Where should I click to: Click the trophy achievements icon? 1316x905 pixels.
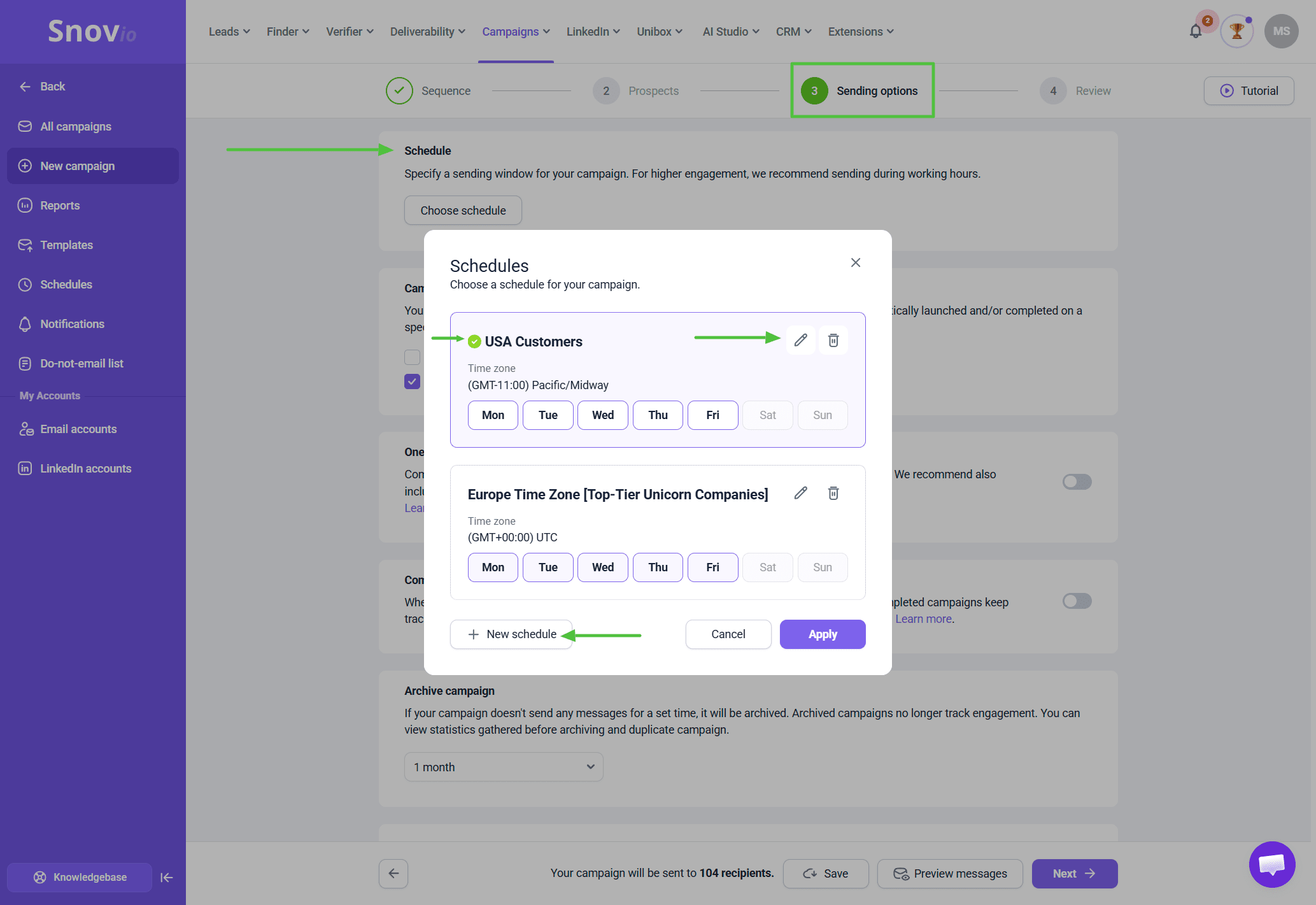(x=1236, y=31)
